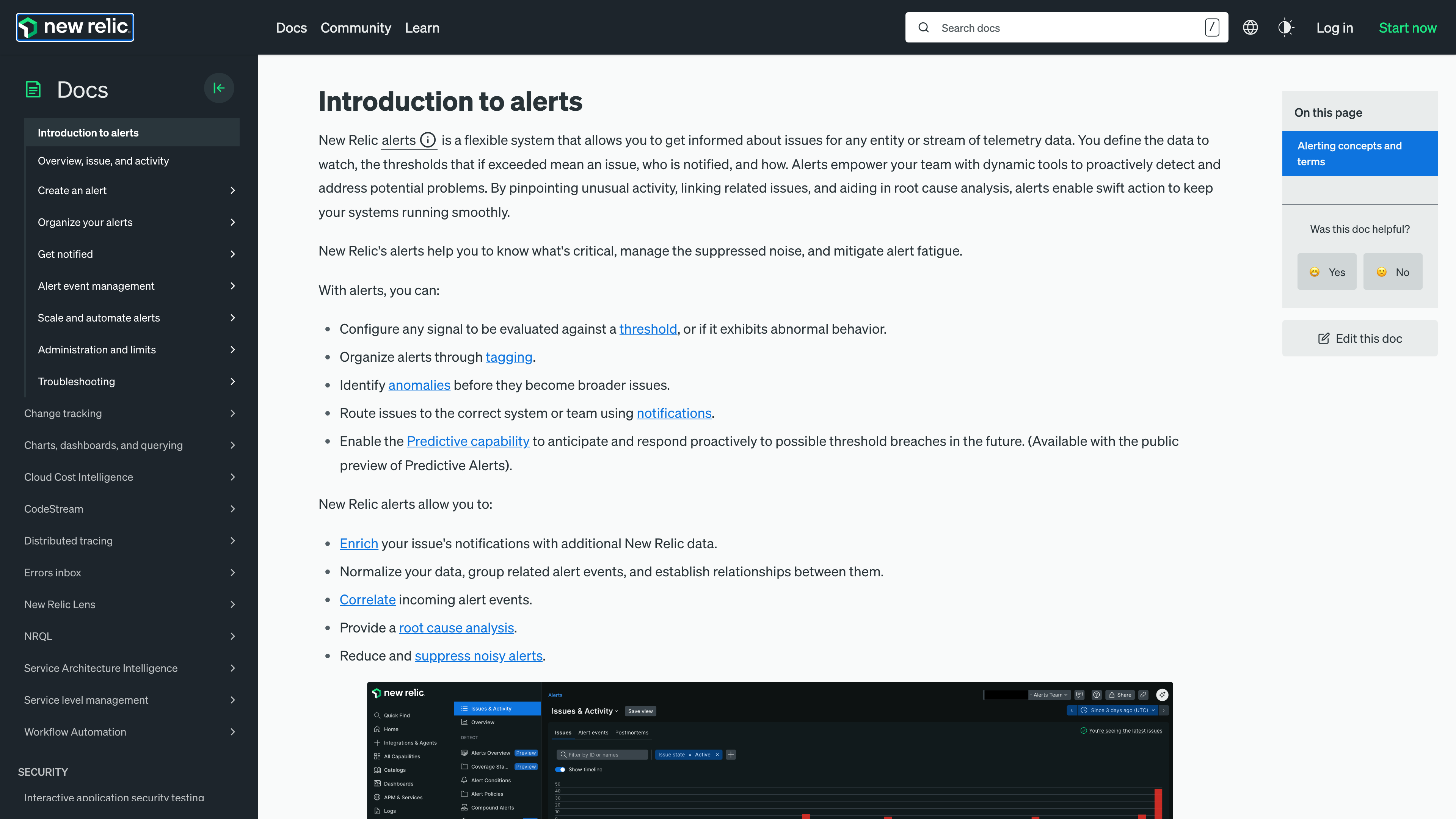Screen dimensions: 1456x819
Task: Click the pencil icon on Edit this doc
Action: pyautogui.click(x=1324, y=338)
